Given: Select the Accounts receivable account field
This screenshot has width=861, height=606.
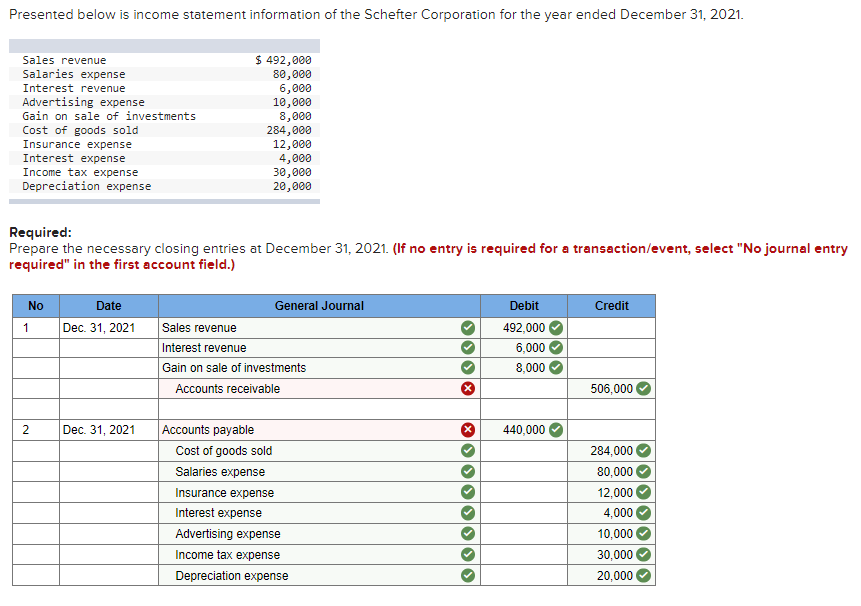Looking at the screenshot, I should [x=319, y=389].
